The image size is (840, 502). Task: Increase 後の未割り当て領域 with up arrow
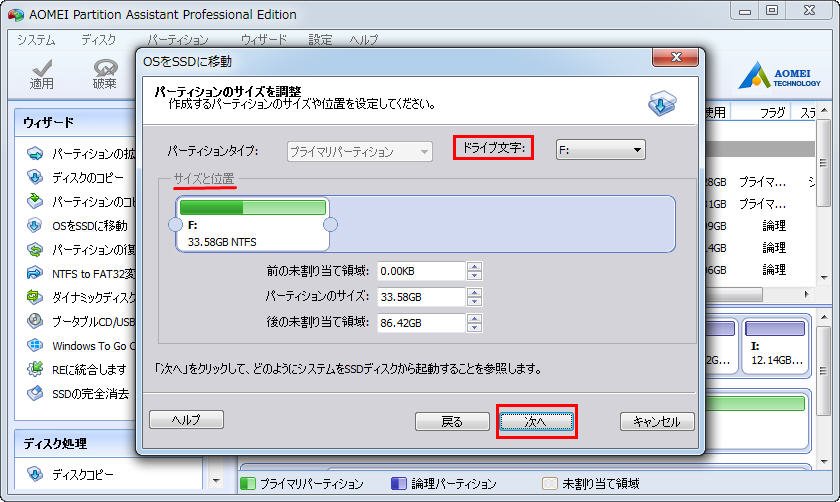click(474, 318)
